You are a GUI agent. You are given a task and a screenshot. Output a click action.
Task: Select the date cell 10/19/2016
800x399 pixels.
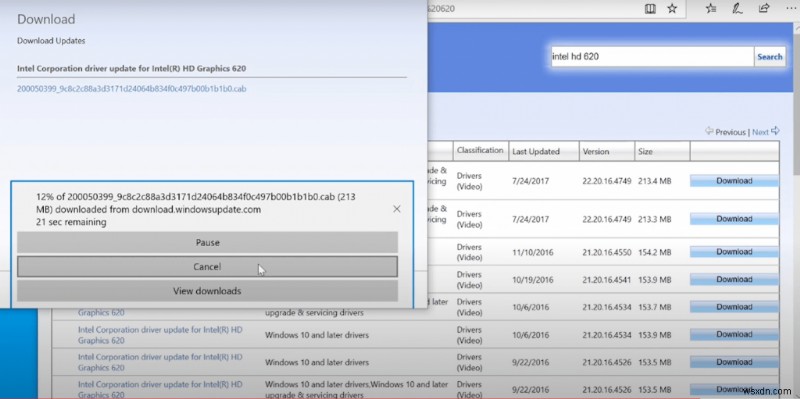click(533, 280)
